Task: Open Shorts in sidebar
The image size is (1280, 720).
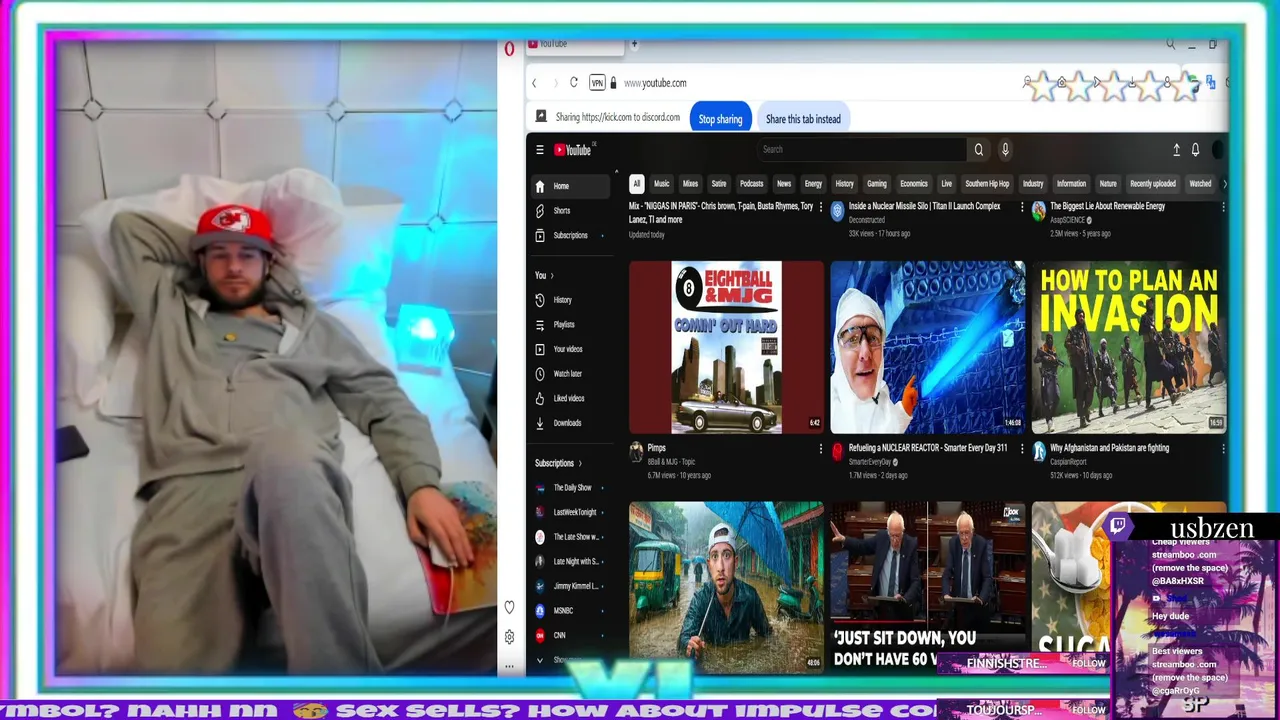Action: pyautogui.click(x=569, y=211)
